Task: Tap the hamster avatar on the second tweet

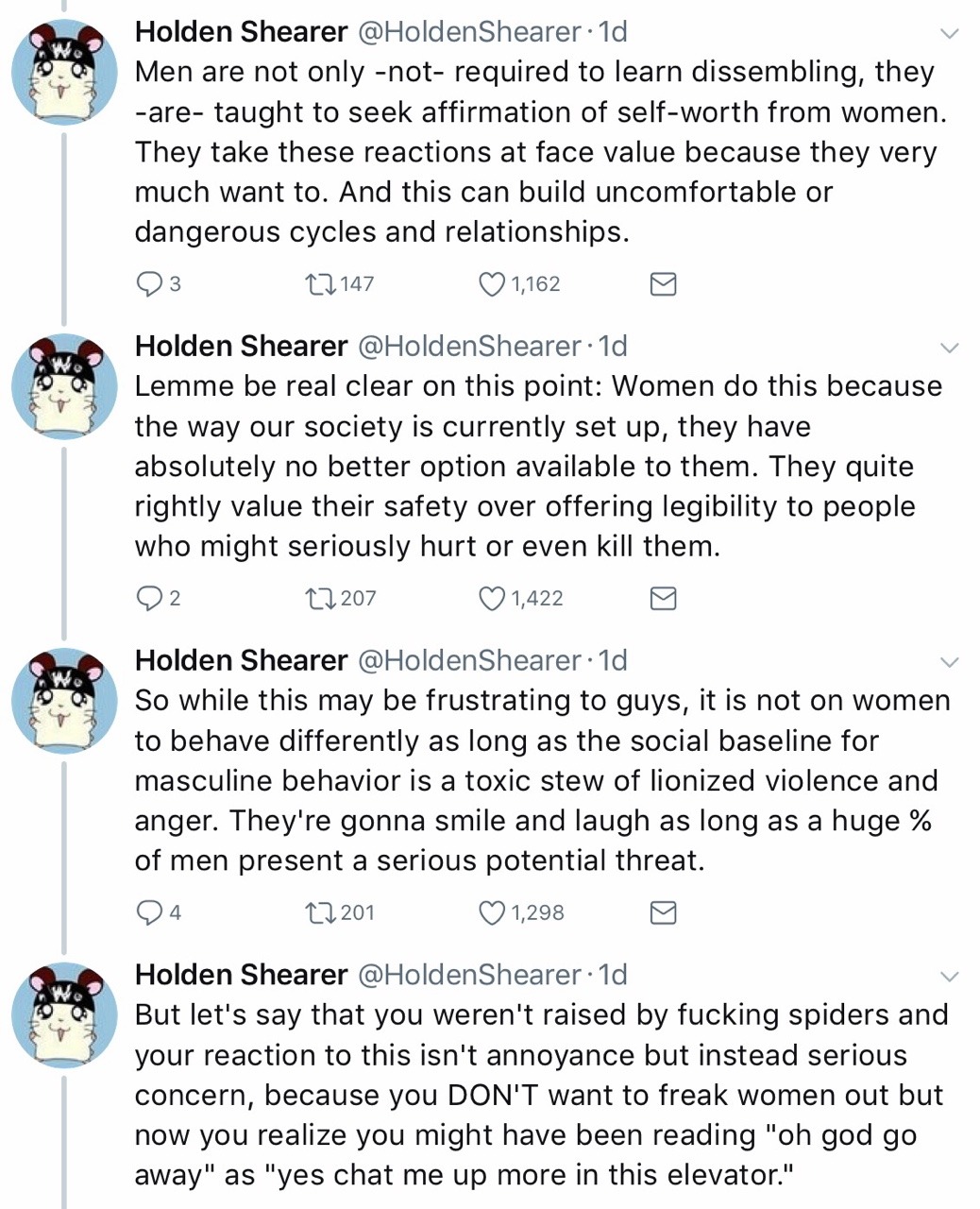Action: point(64,384)
